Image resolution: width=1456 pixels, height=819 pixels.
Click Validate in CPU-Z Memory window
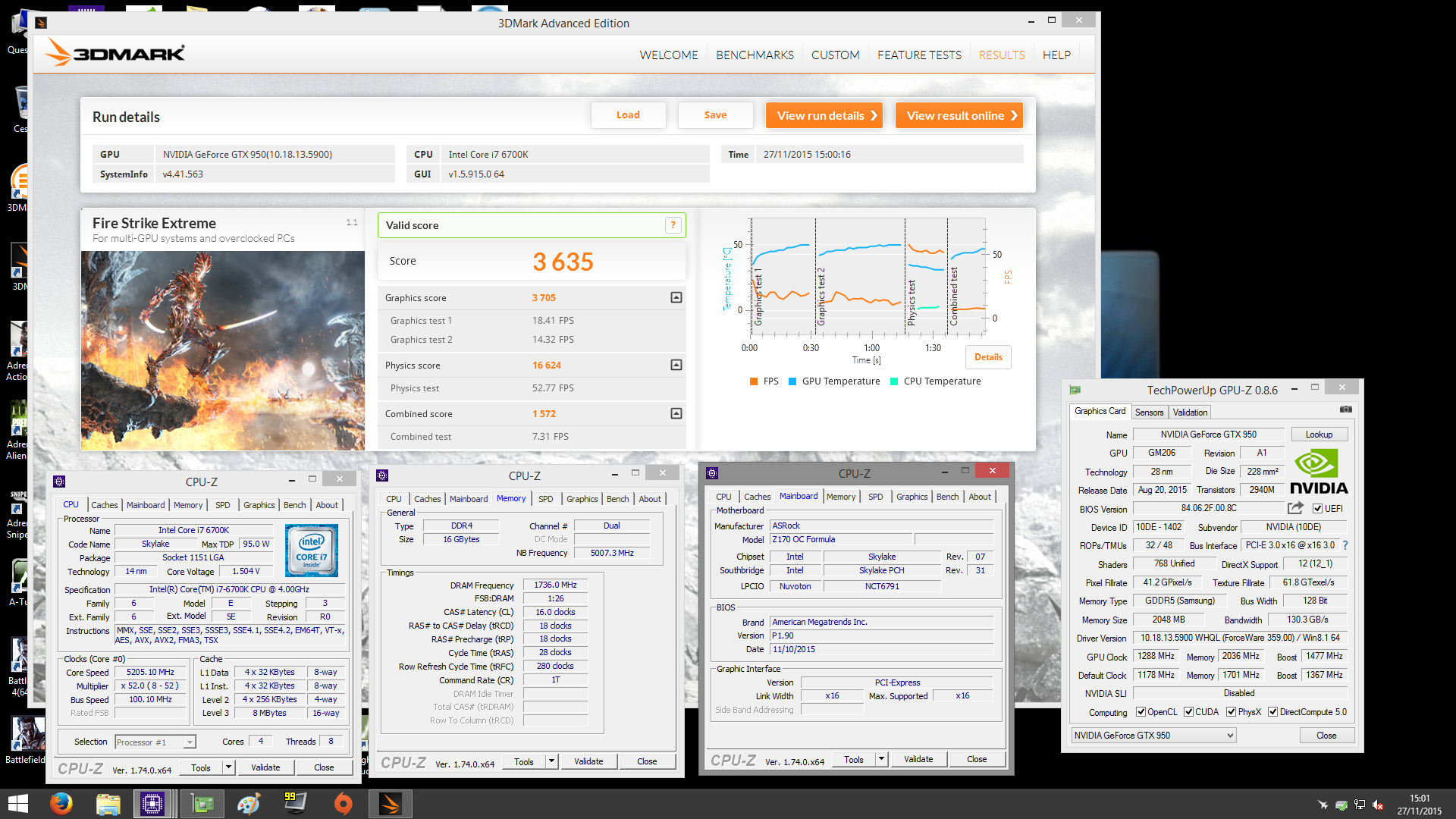point(588,761)
